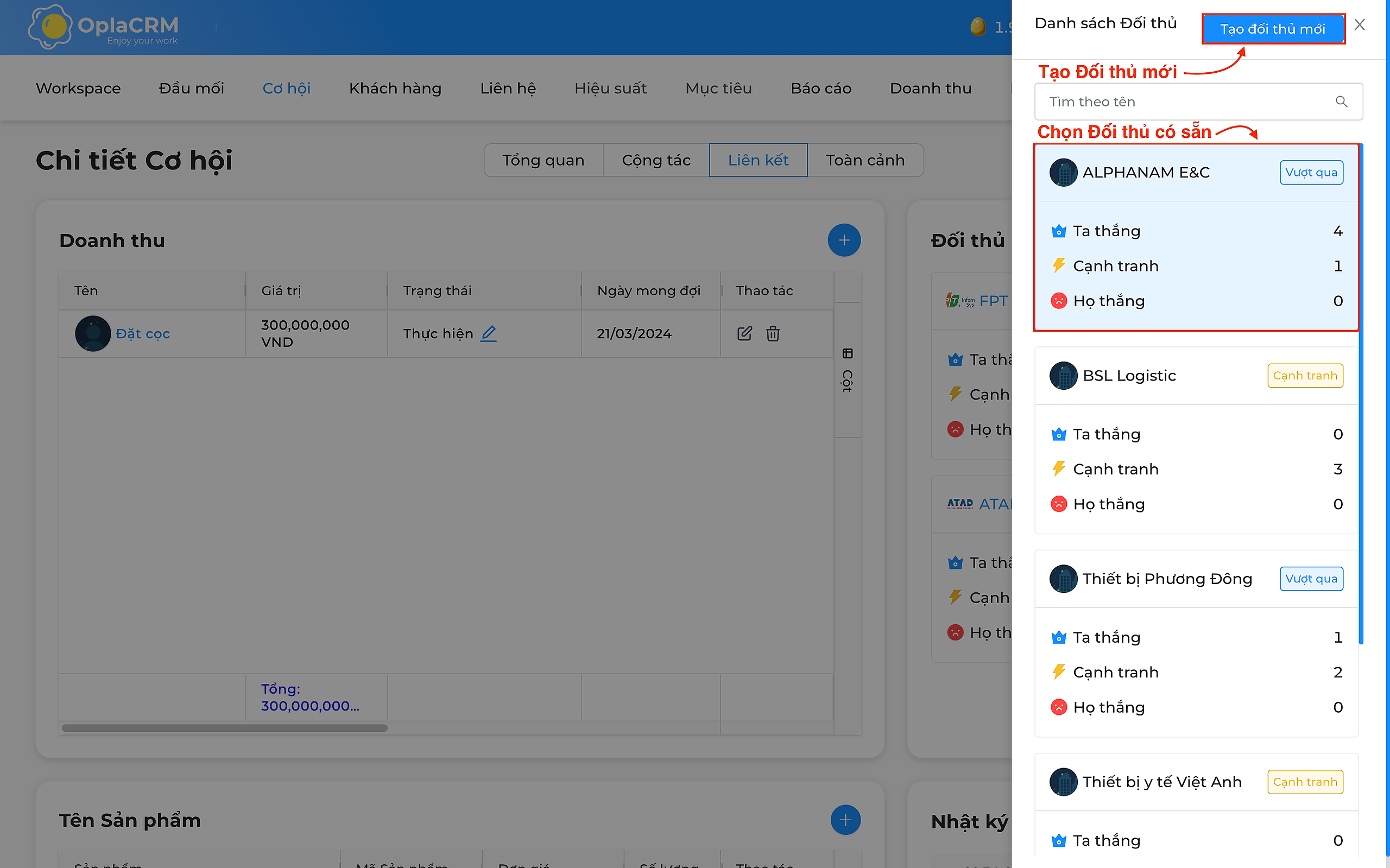Click edit icon in Thao tác column
The height and width of the screenshot is (868, 1390).
coord(744,333)
